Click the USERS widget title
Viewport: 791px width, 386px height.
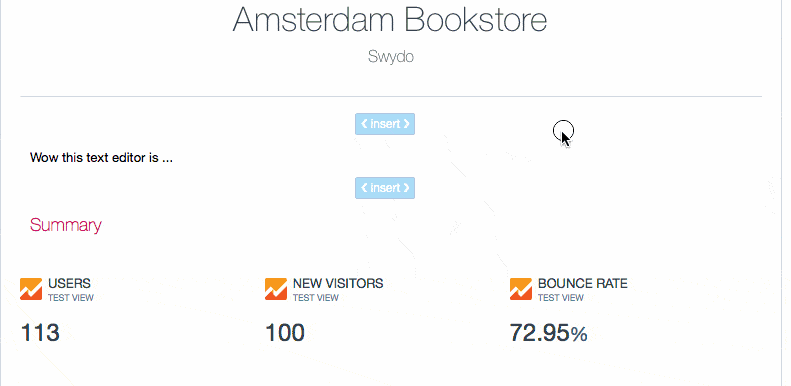pyautogui.click(x=69, y=284)
